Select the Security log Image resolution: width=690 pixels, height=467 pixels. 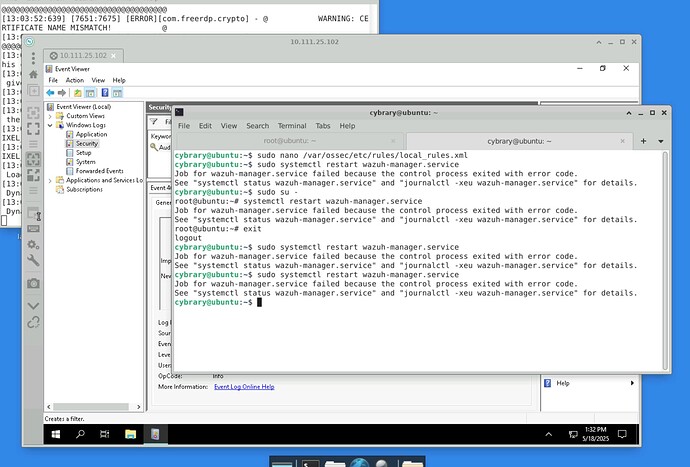pyautogui.click(x=86, y=143)
